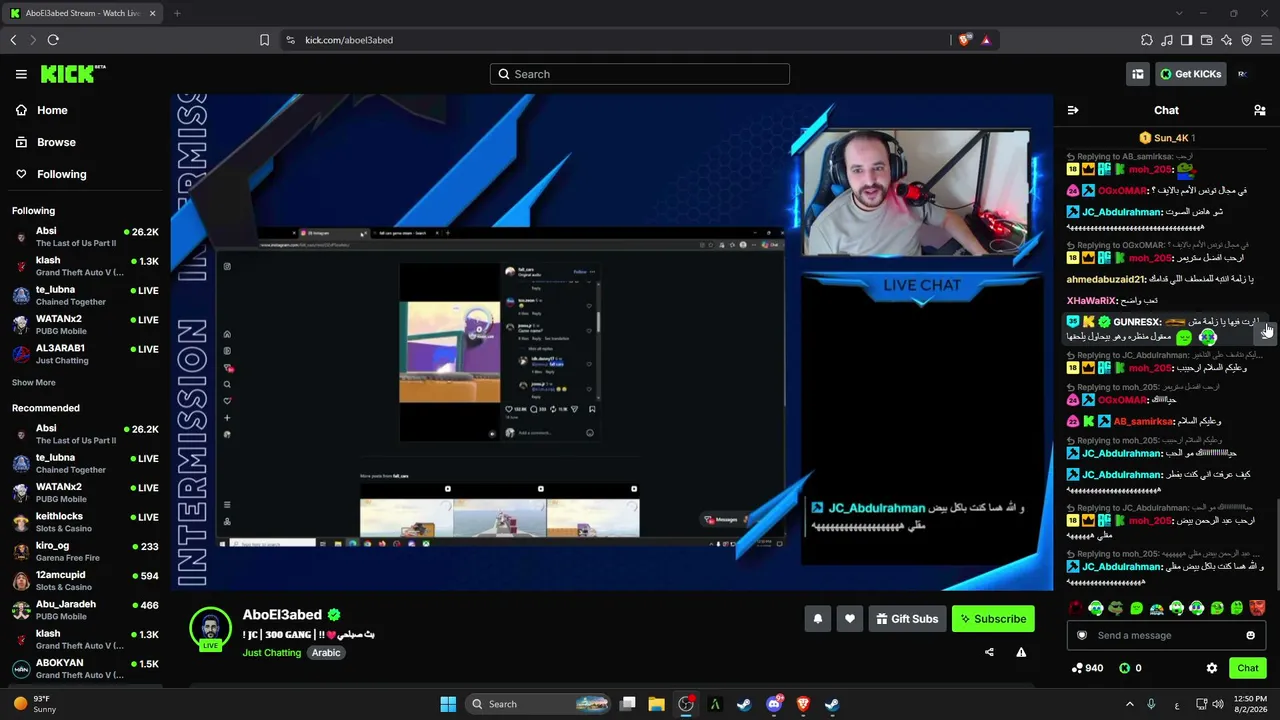This screenshot has height=720, width=1280.
Task: Open Discord from the taskbar
Action: click(x=774, y=704)
